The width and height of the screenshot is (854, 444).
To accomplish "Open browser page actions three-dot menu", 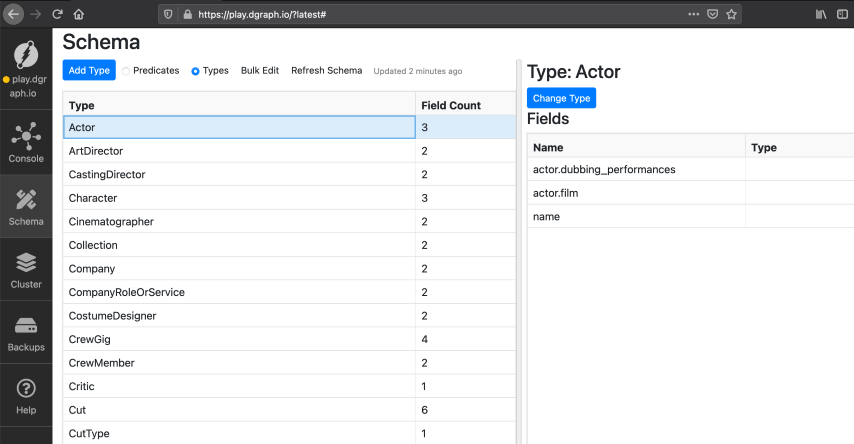I will click(x=694, y=14).
